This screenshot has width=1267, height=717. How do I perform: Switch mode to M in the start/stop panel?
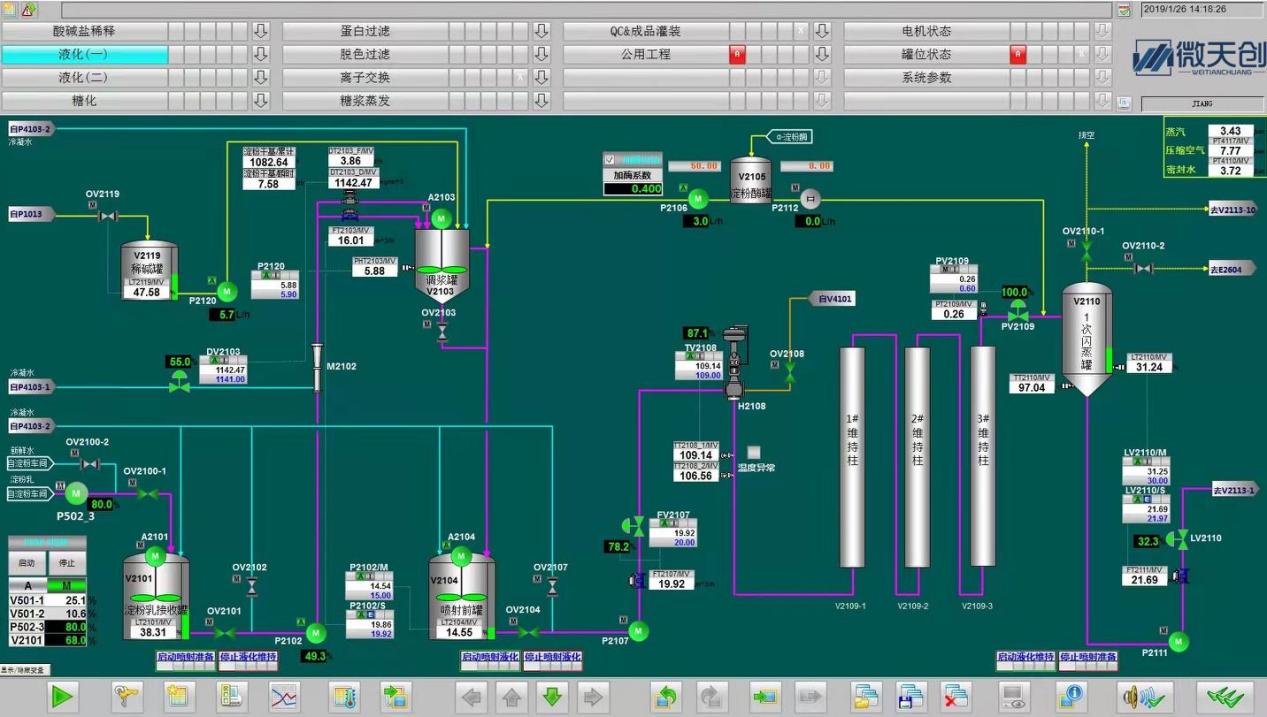(67, 585)
